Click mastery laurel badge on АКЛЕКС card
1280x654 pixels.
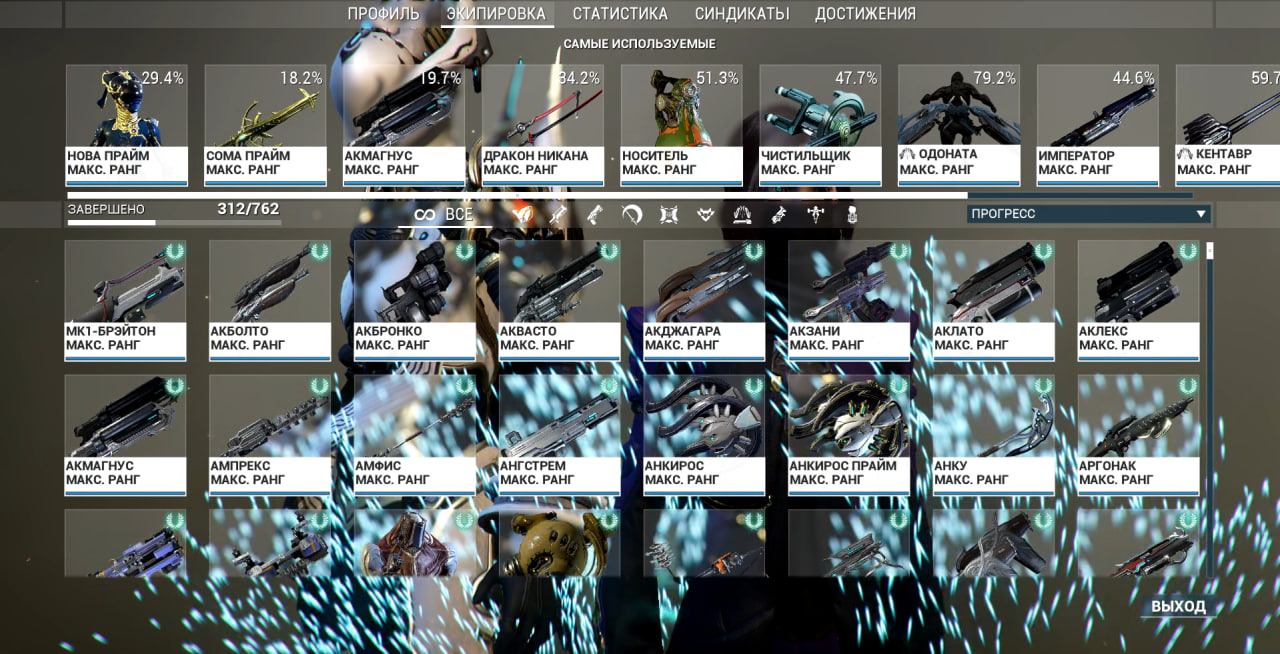coord(1188,251)
